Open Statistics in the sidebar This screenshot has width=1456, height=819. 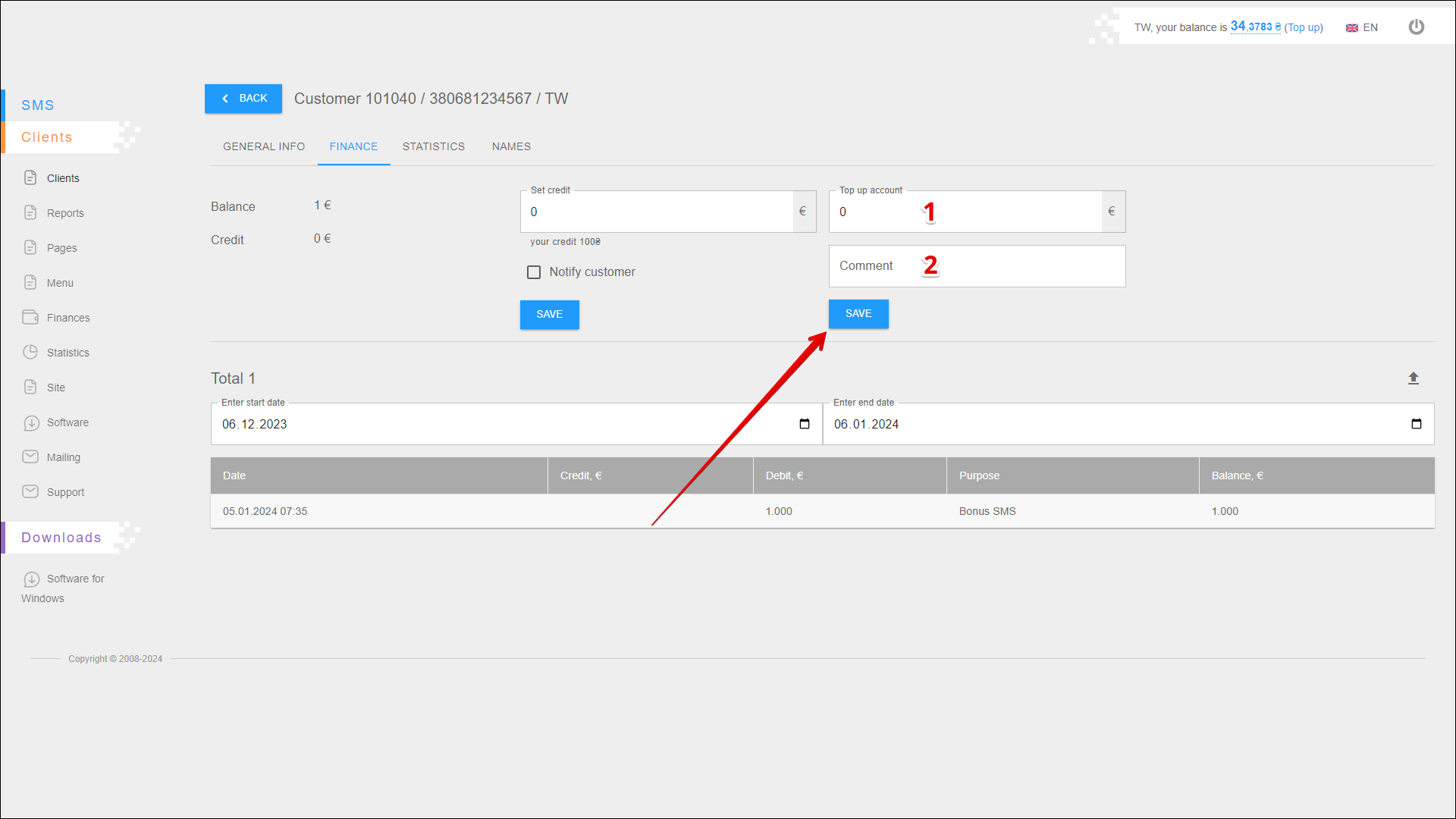(x=67, y=353)
